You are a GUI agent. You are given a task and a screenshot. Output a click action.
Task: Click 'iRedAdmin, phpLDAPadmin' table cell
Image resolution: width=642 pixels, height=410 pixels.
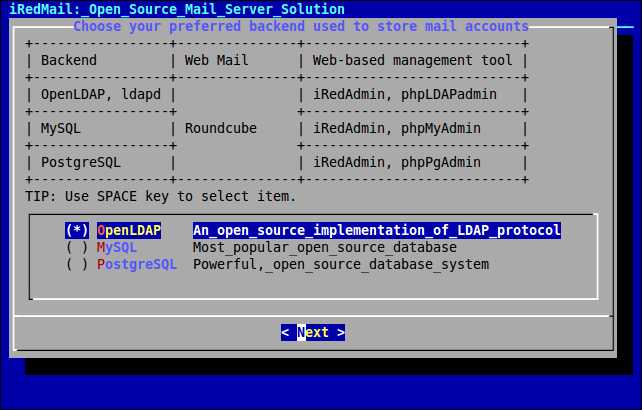tap(405, 94)
